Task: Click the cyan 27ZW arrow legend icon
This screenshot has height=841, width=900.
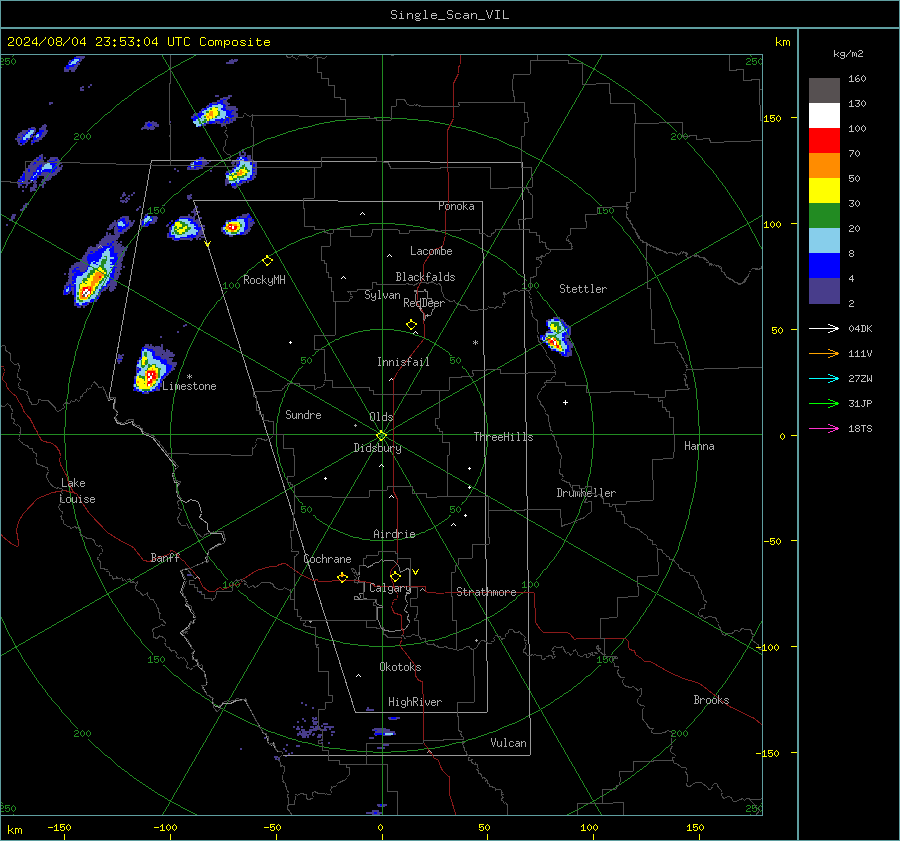Action: pos(824,378)
